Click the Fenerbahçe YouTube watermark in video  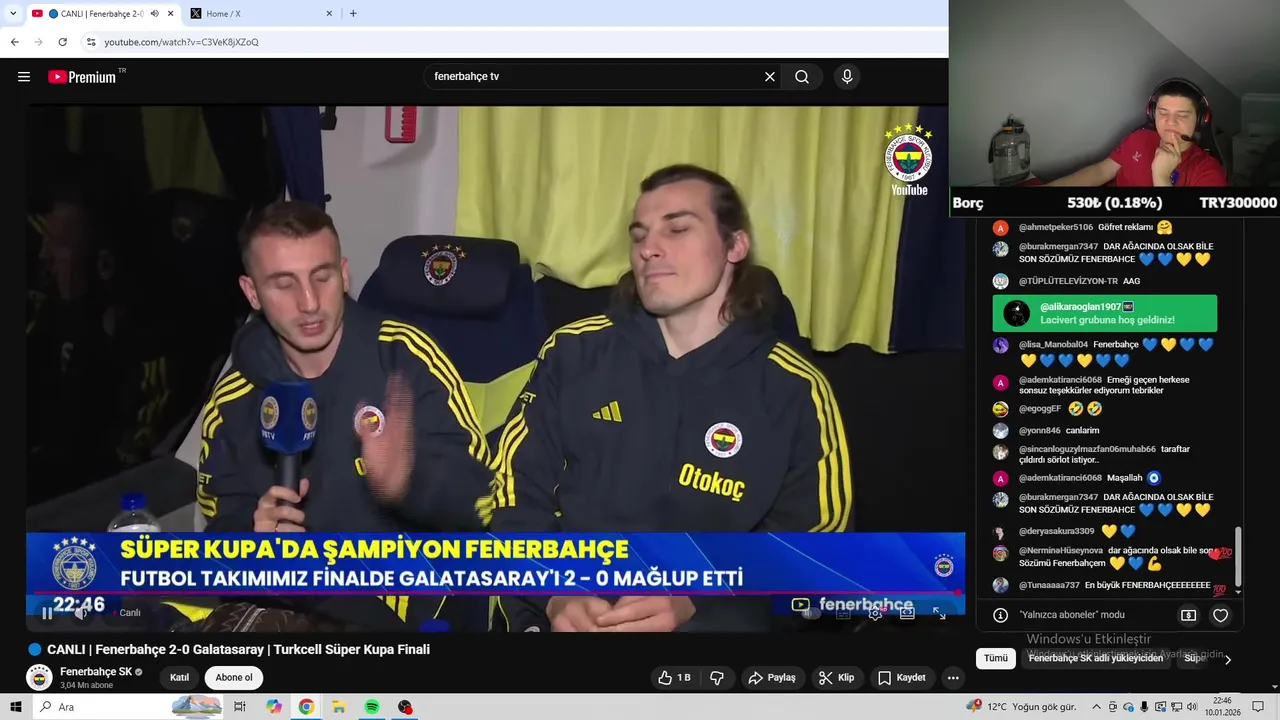coord(908,160)
